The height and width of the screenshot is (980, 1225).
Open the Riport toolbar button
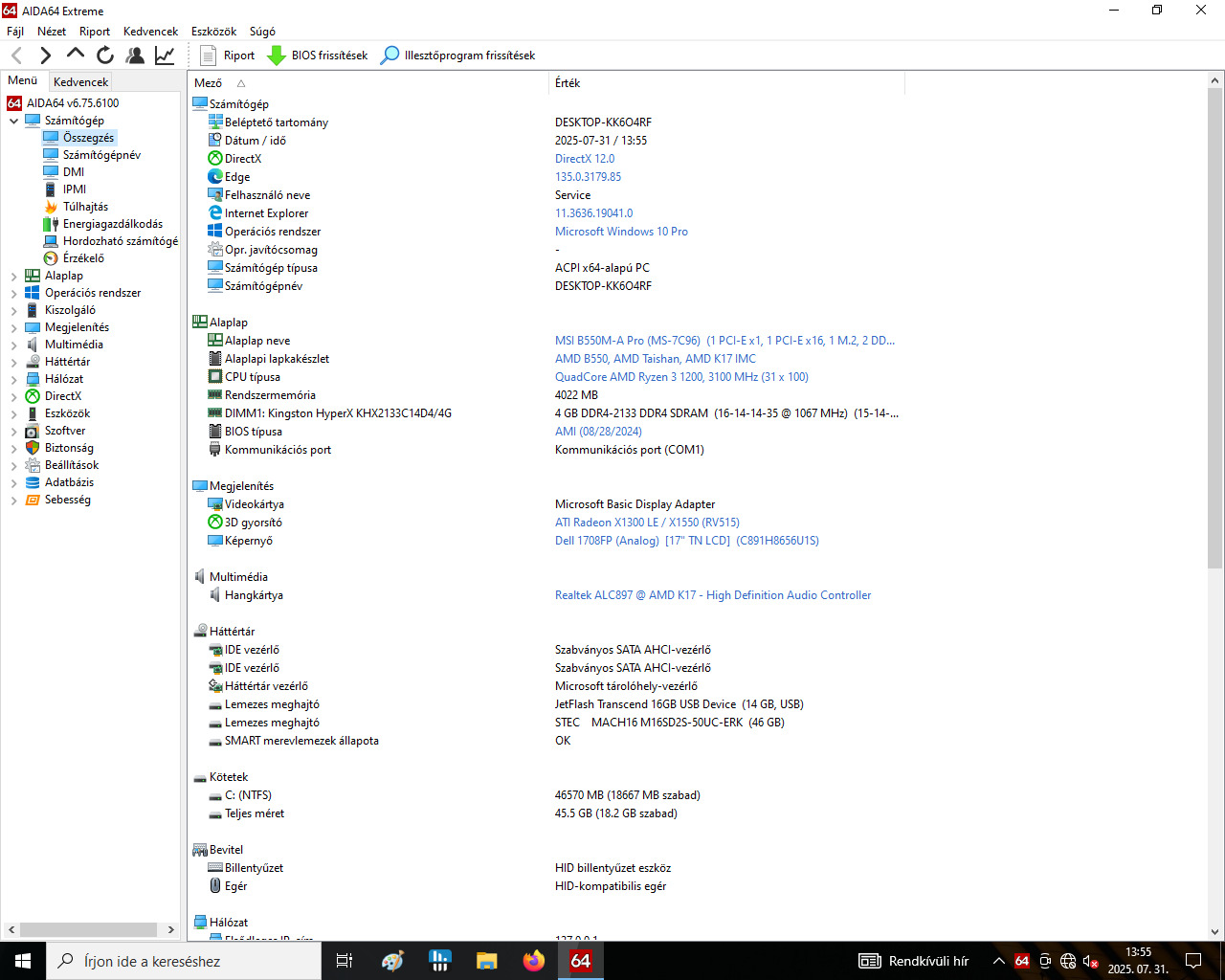[227, 56]
